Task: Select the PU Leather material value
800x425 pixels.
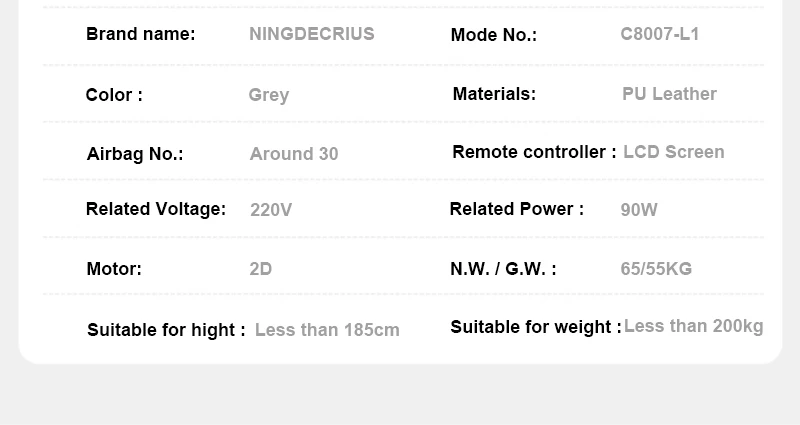Action: [669, 94]
